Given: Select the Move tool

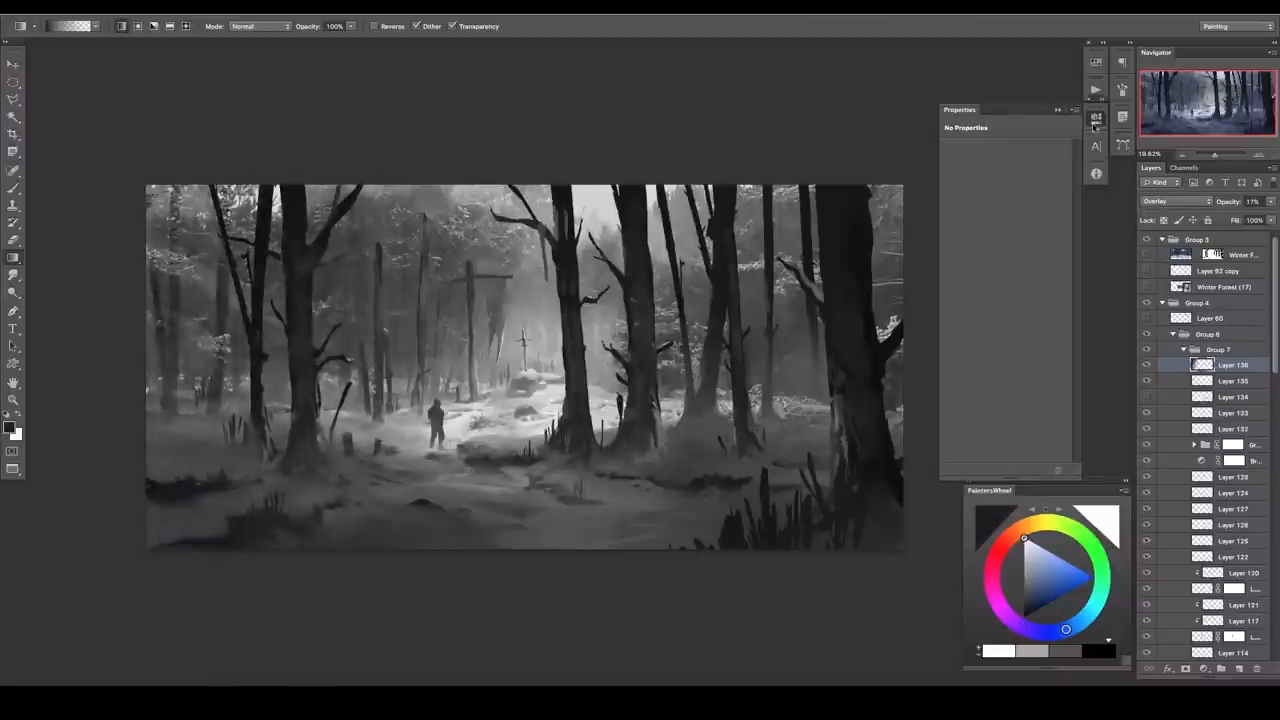Looking at the screenshot, I should 13,64.
